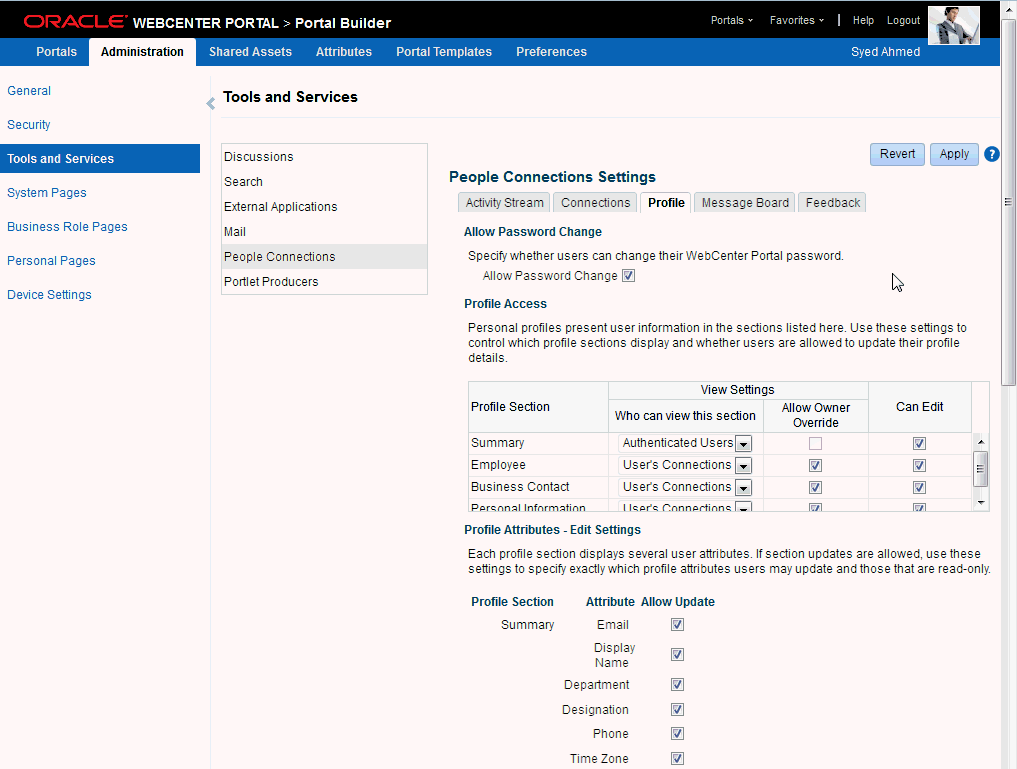Open the Favorites dropdown in header
Viewport: 1017px width, 769px height.
(796, 21)
